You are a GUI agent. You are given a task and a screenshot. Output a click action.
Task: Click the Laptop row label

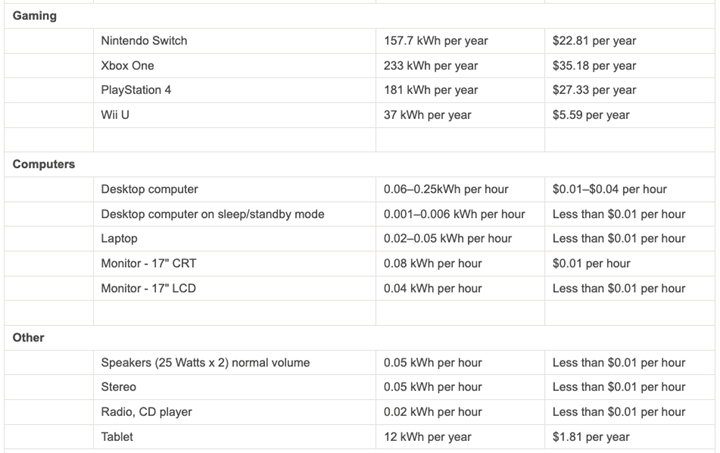click(119, 239)
